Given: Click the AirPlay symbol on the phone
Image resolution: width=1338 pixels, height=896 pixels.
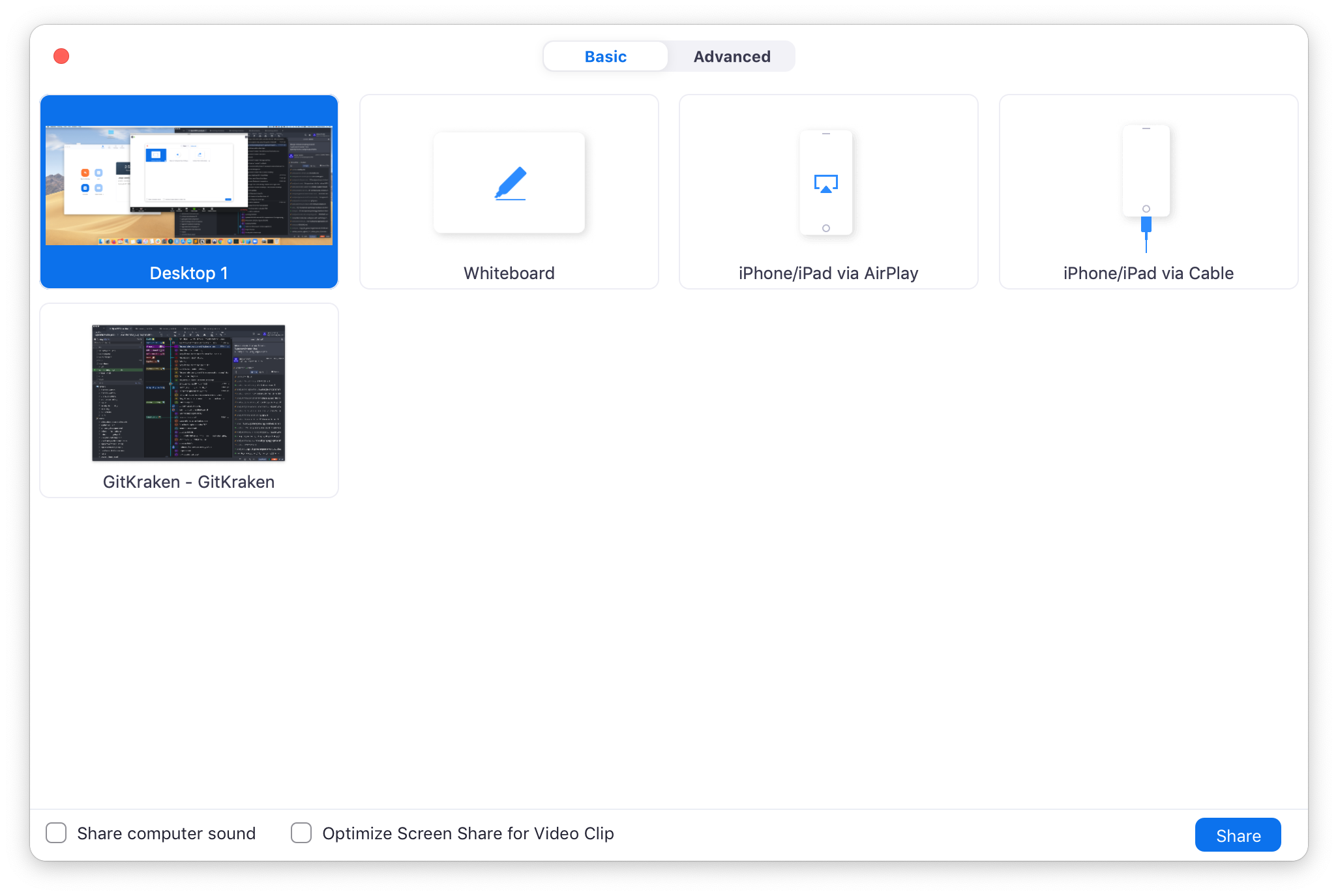Looking at the screenshot, I should coord(825,184).
